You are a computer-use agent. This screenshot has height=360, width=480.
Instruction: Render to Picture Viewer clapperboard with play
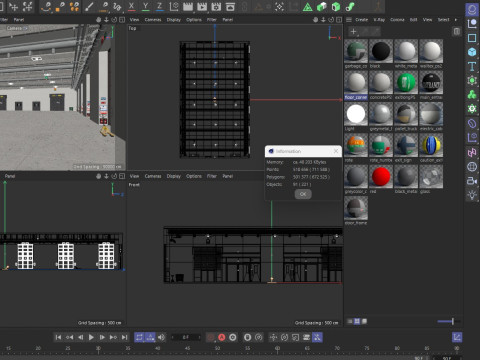(x=202, y=6)
